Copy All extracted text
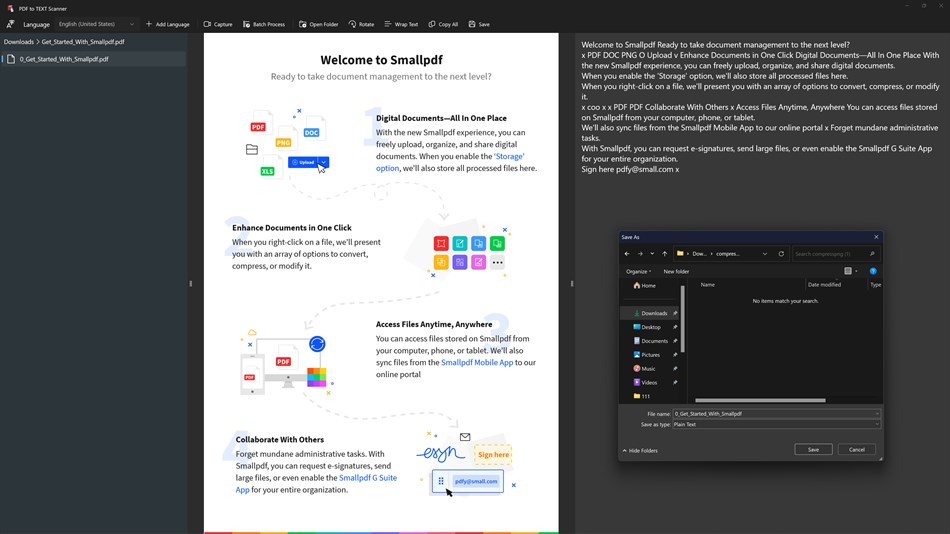The height and width of the screenshot is (534, 950). coord(443,24)
